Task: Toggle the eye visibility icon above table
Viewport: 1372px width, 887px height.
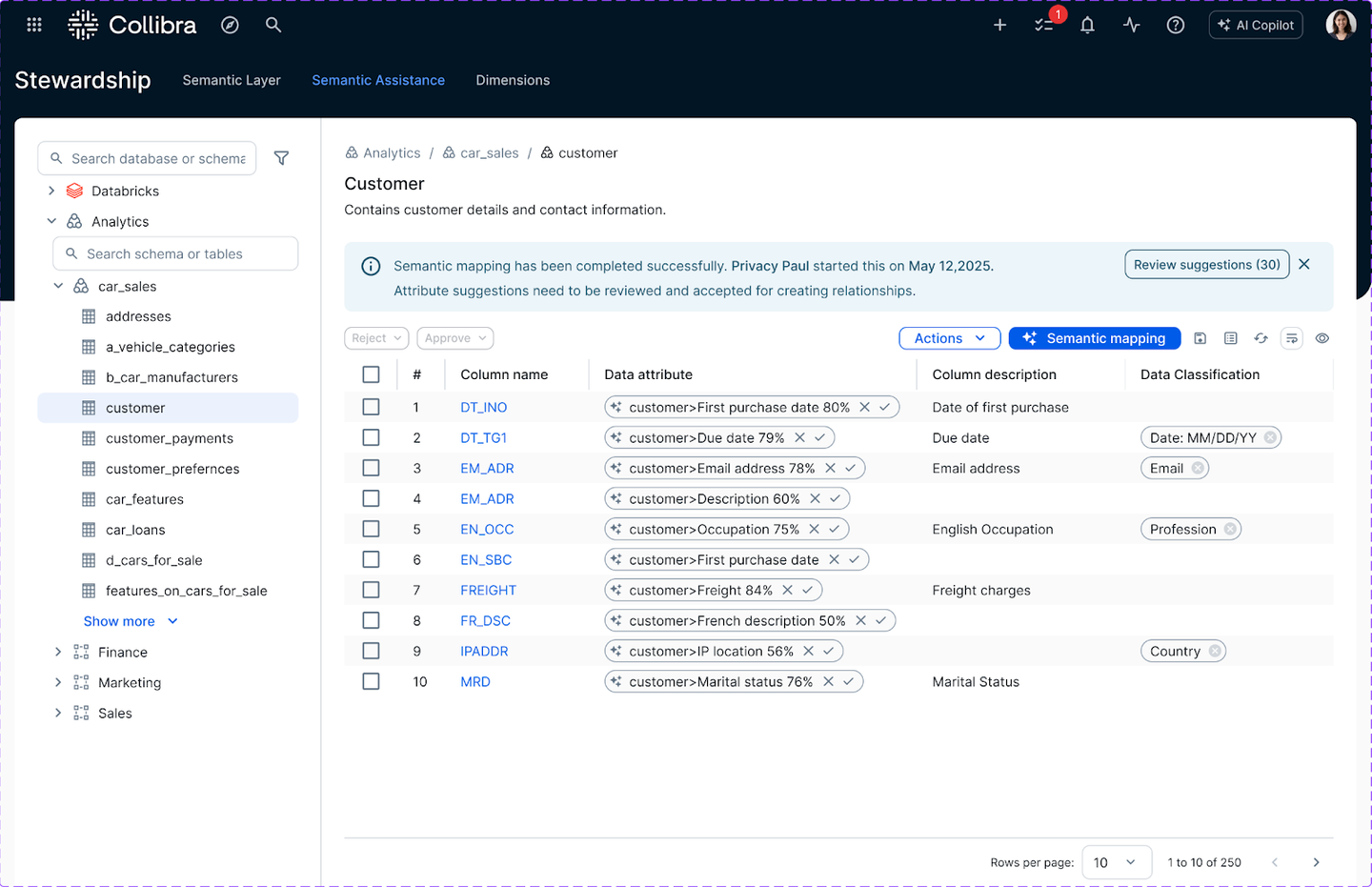Action: (1322, 338)
